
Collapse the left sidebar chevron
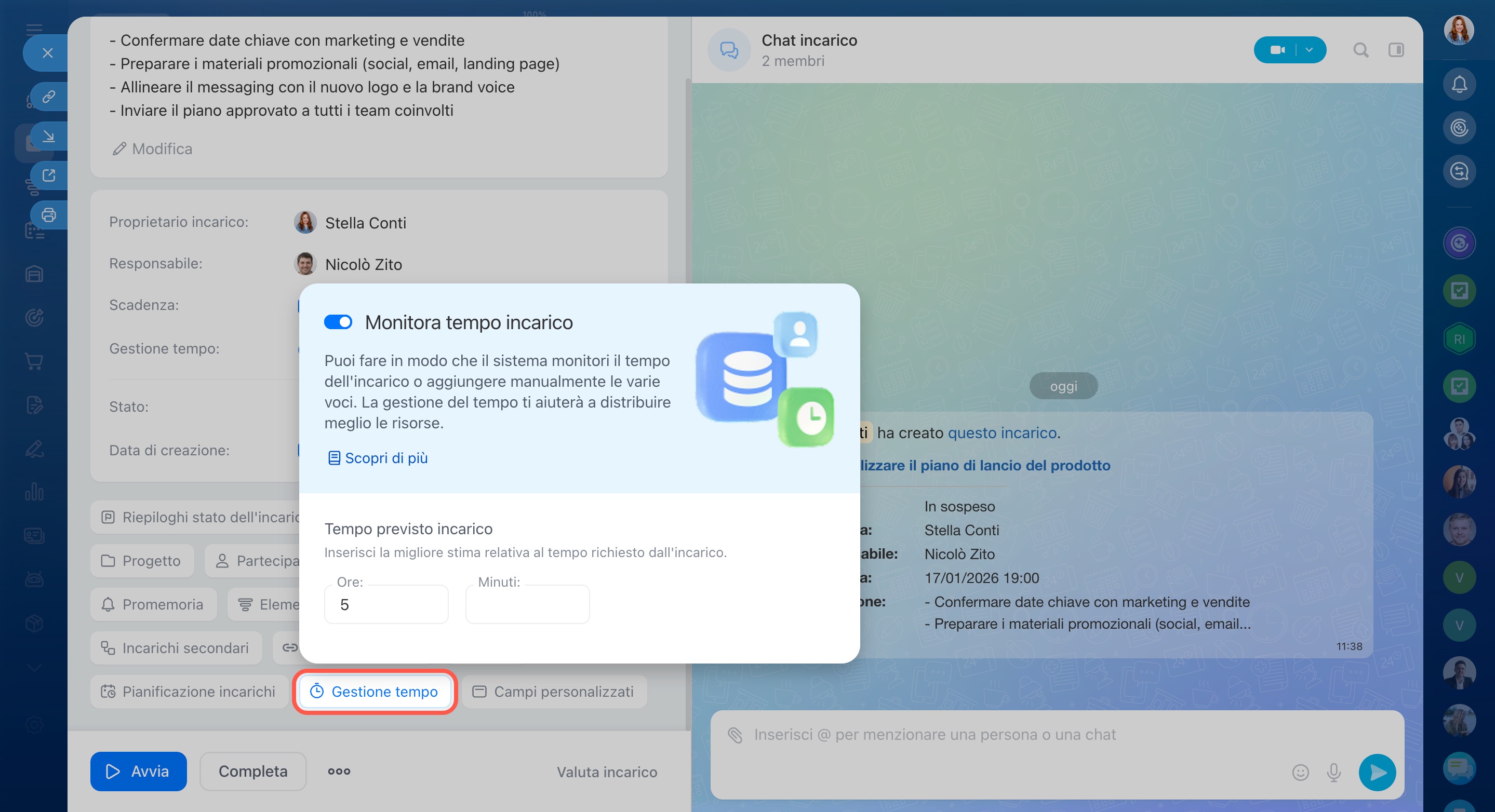[x=34, y=668]
